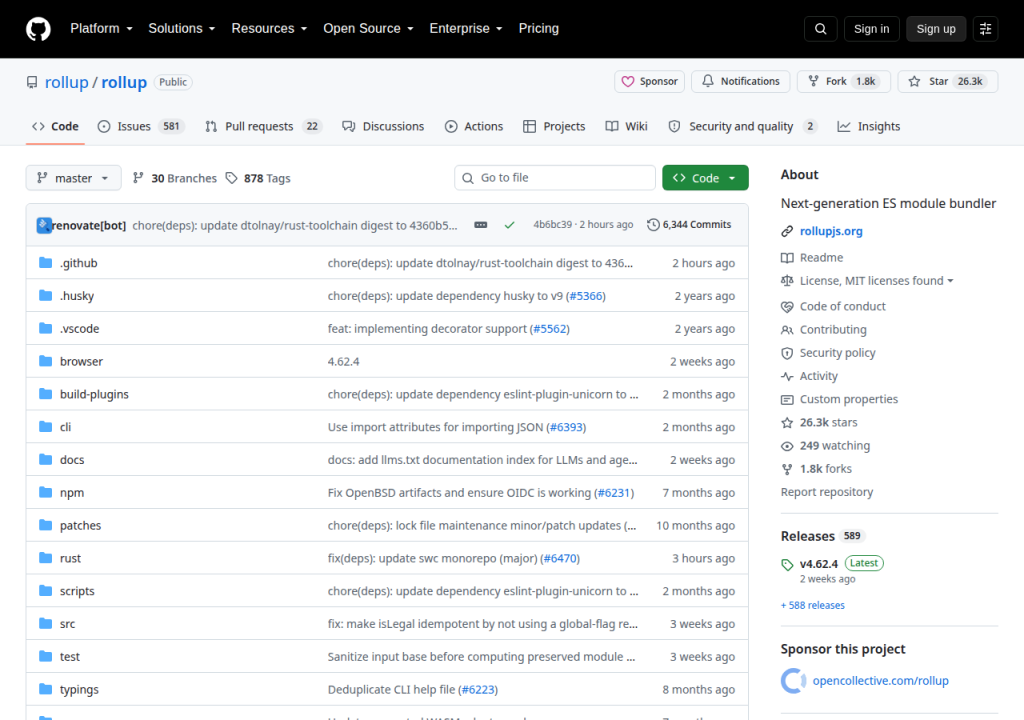Open the Pricing link
This screenshot has width=1024, height=720.
point(539,29)
